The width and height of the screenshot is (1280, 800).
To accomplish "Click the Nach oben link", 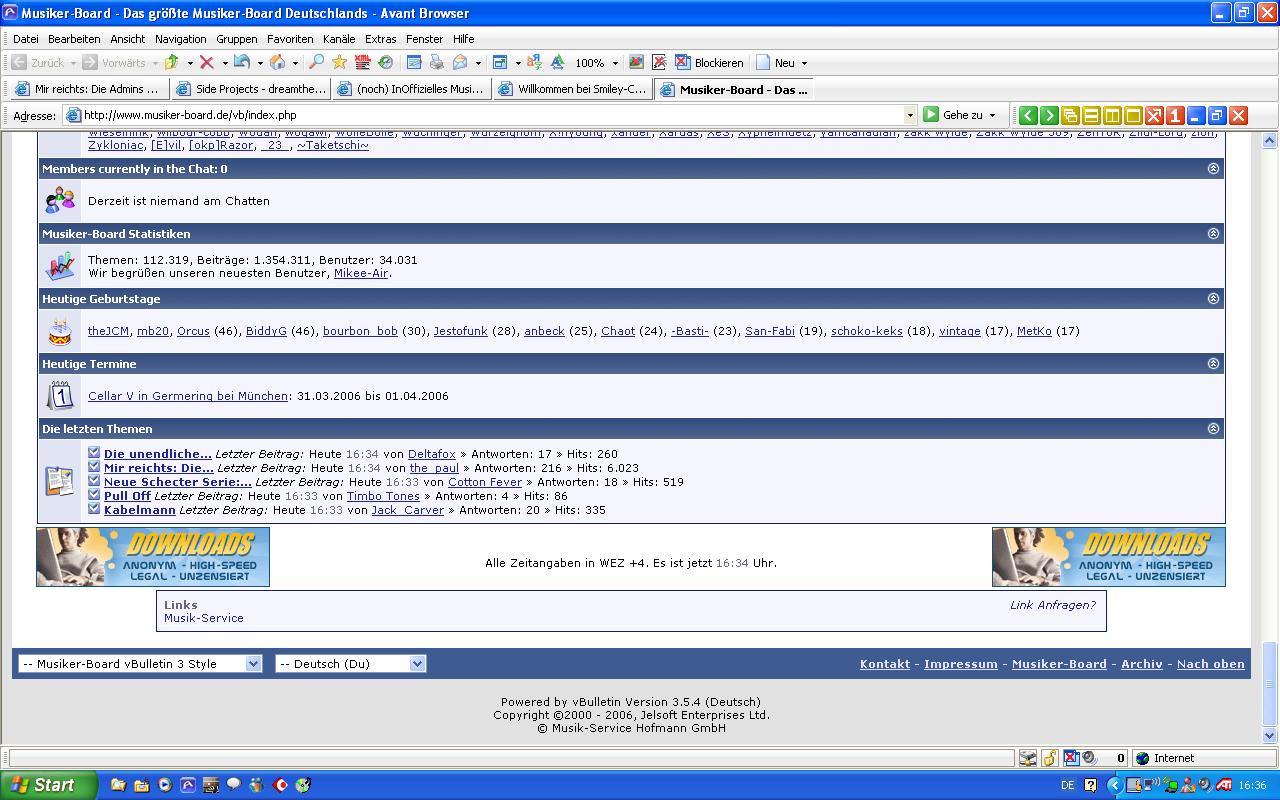I will pos(1211,664).
